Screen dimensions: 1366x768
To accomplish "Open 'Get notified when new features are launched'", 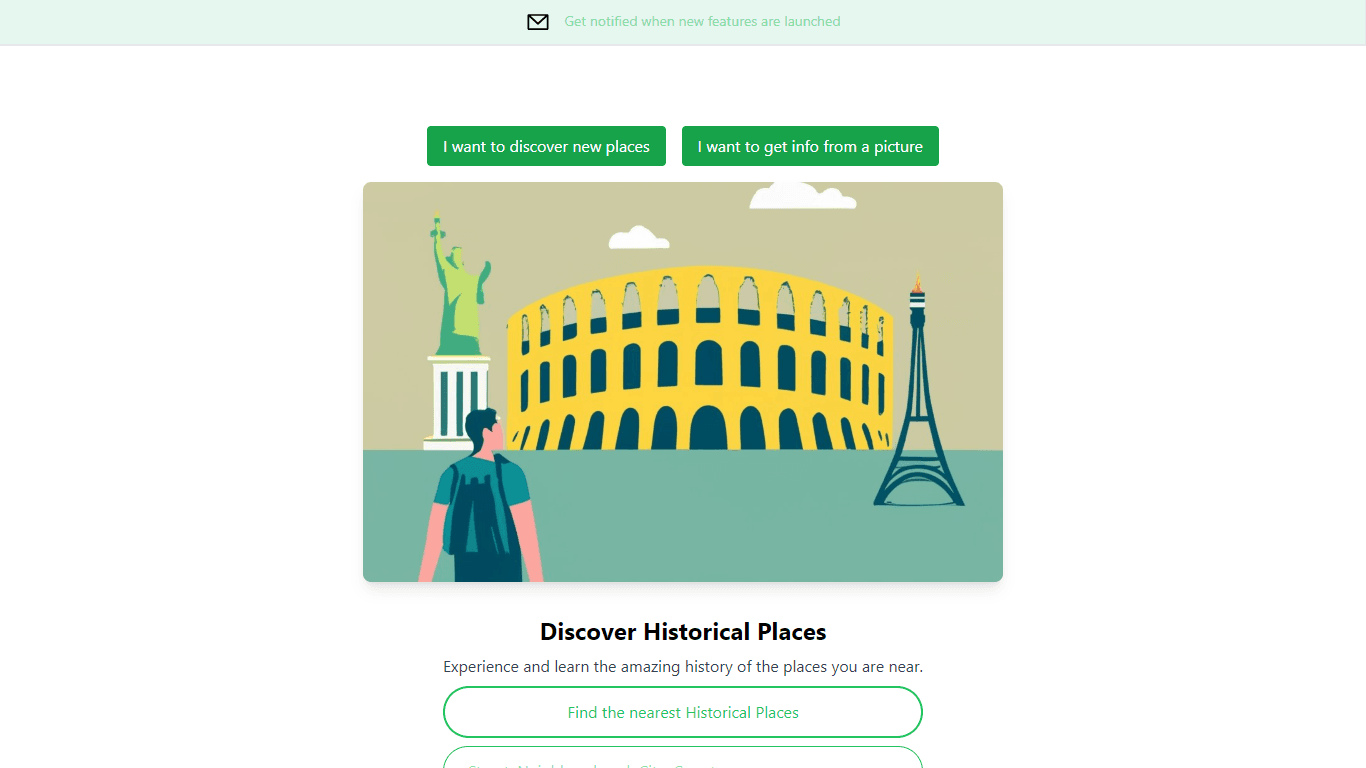I will 702,21.
